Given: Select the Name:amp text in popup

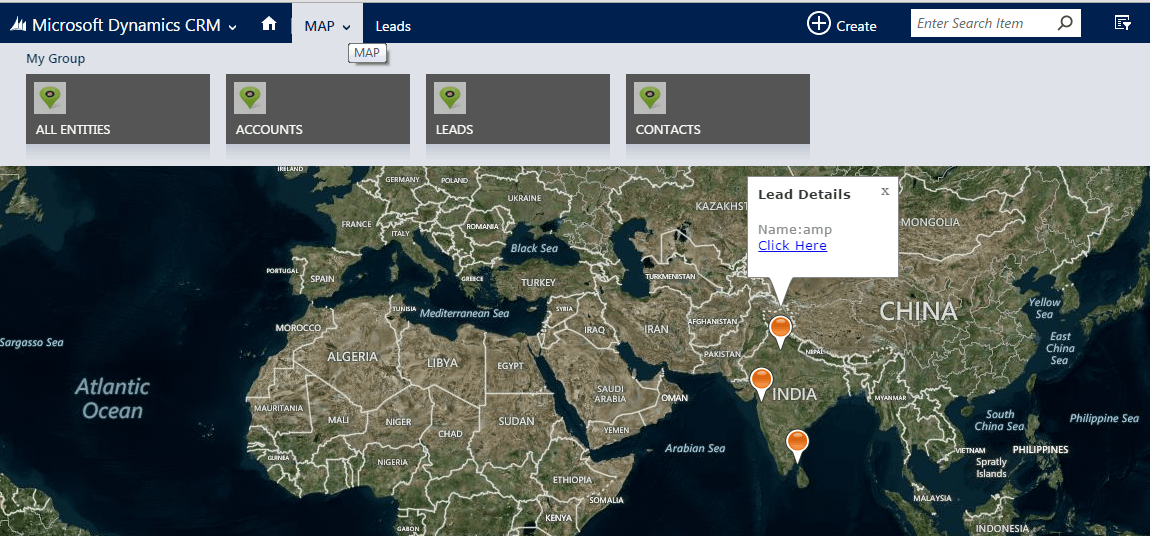Looking at the screenshot, I should pos(795,230).
